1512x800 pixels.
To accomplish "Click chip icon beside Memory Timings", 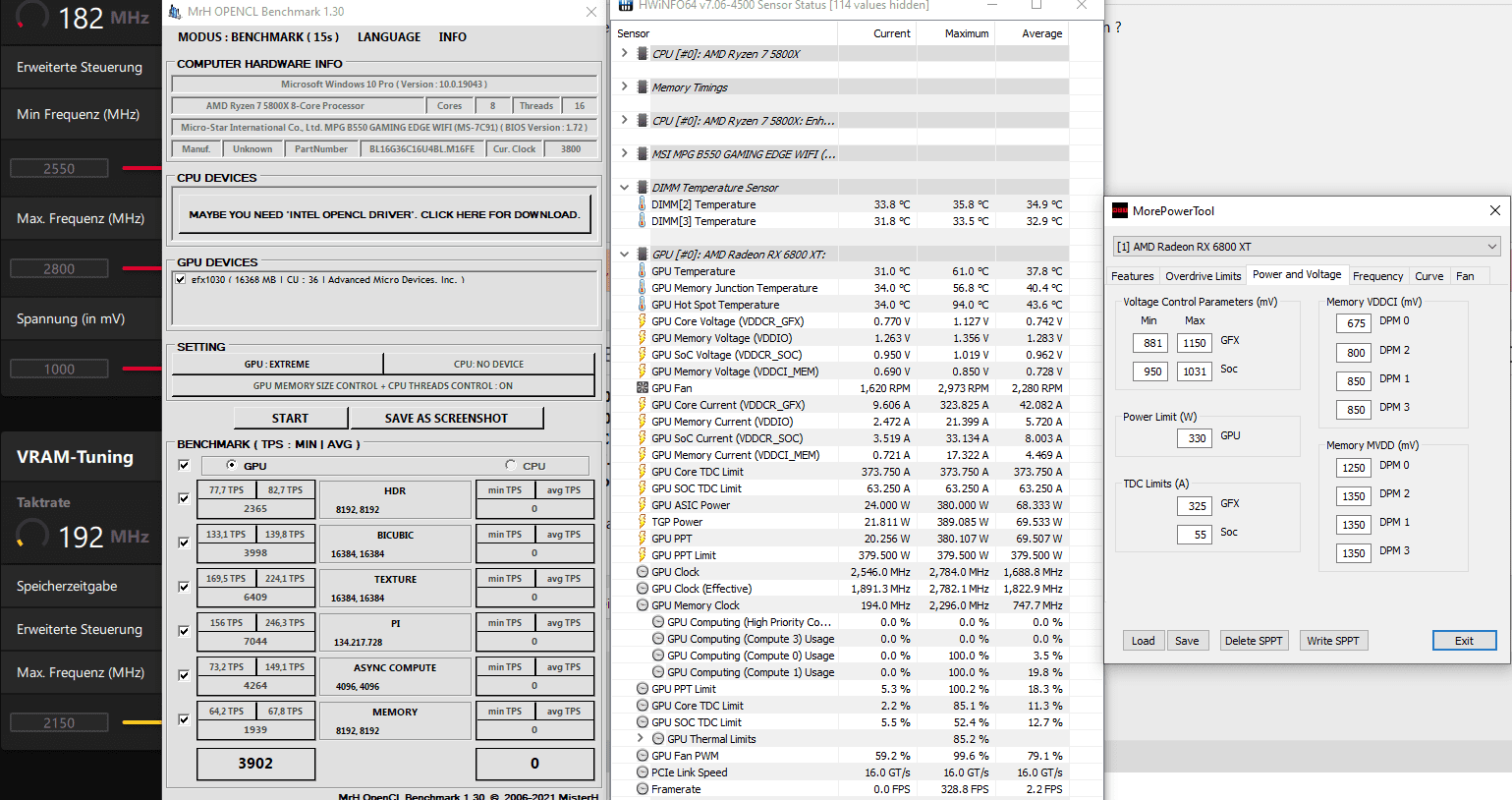I will tap(643, 86).
